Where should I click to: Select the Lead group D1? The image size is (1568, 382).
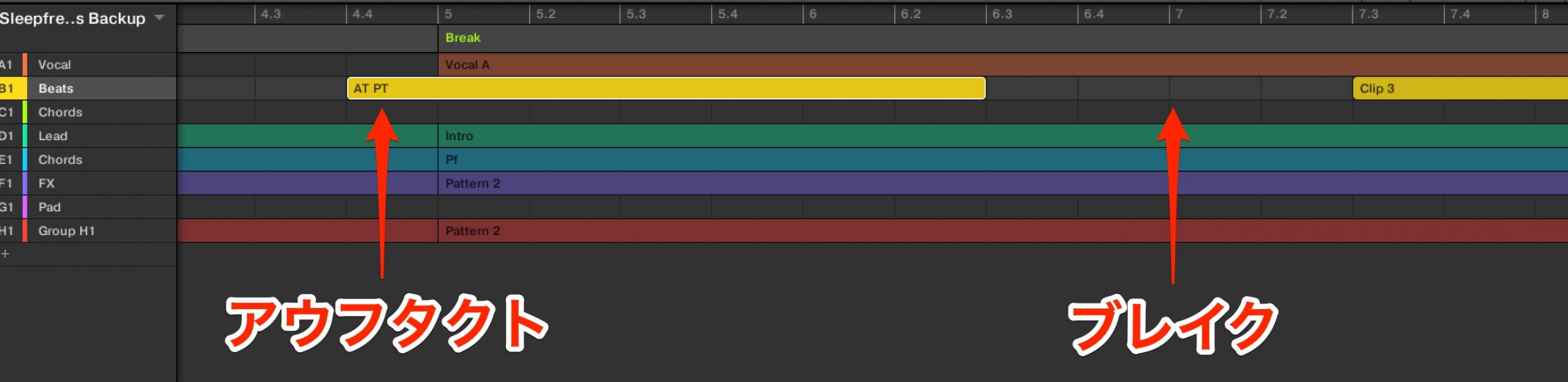(88, 136)
